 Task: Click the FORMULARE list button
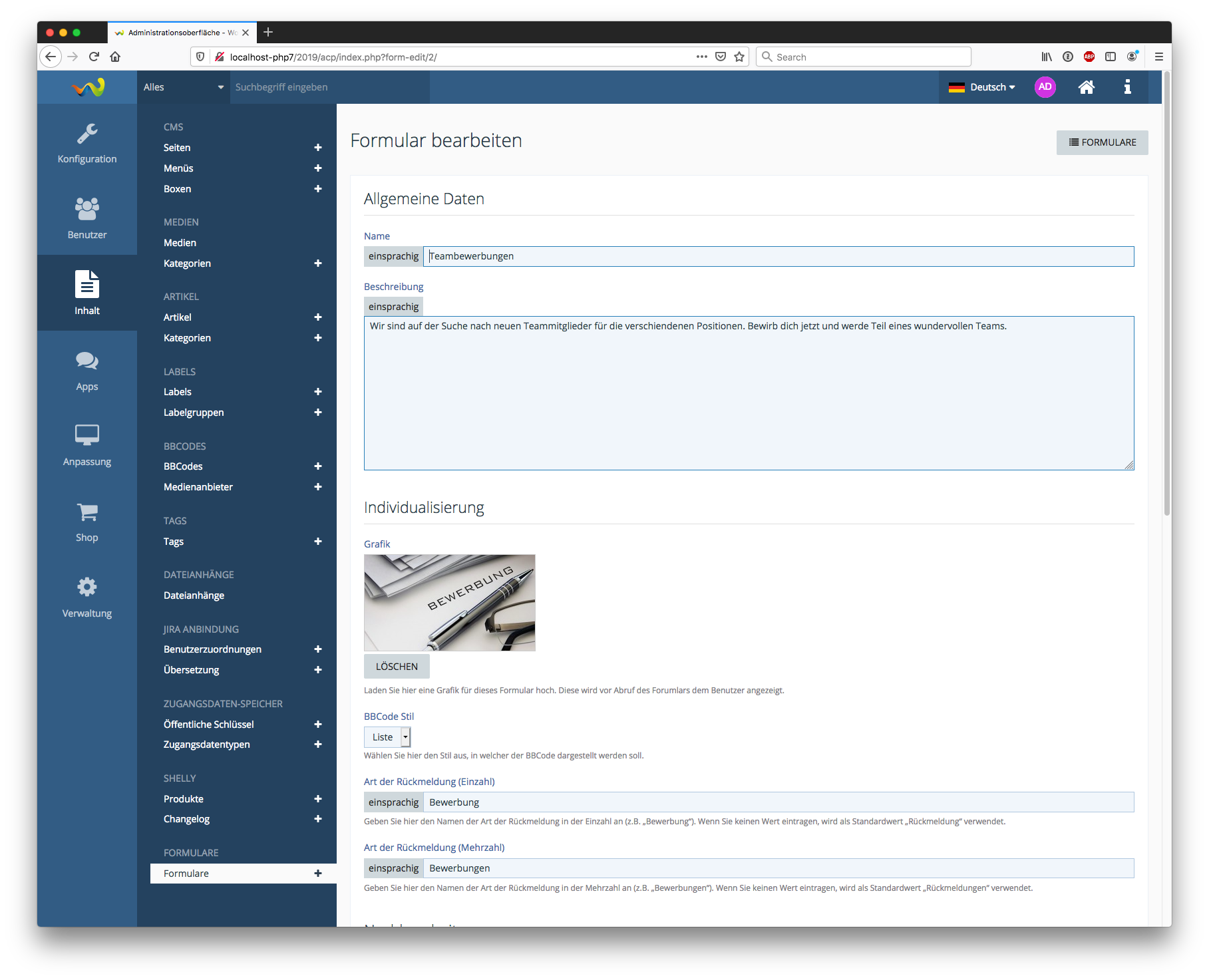click(x=1102, y=142)
